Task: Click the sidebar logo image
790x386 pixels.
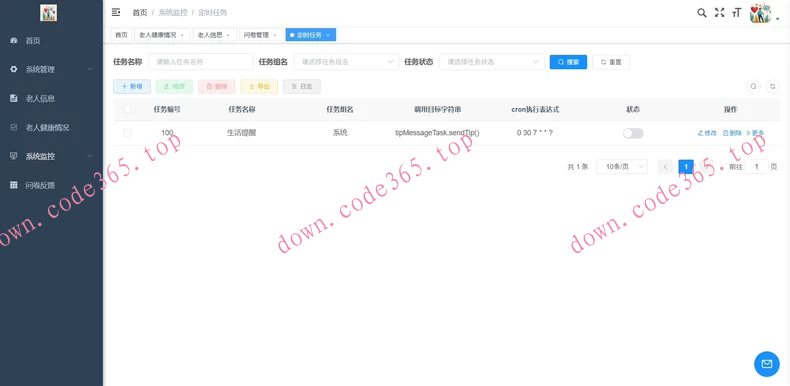Action: tap(48, 13)
